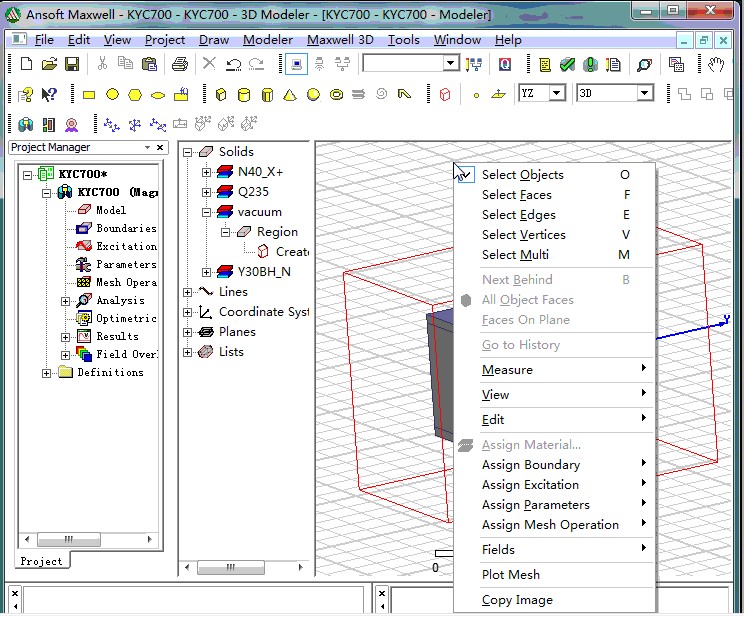Click the Open folder icon

49,64
